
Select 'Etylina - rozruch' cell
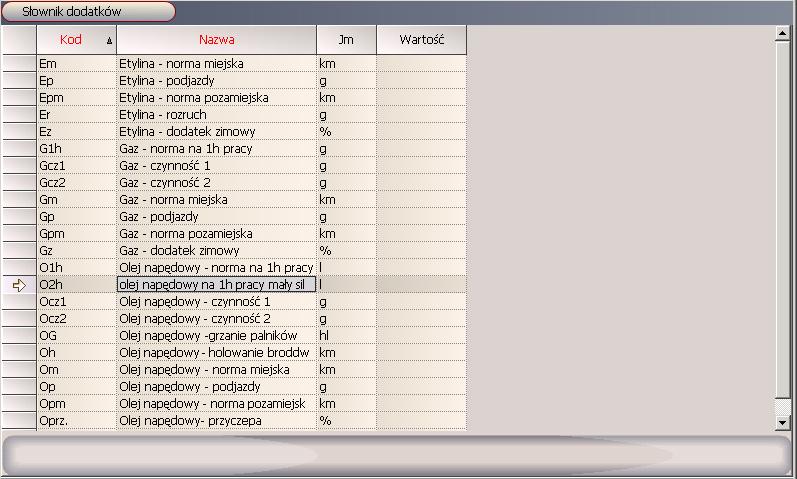217,114
